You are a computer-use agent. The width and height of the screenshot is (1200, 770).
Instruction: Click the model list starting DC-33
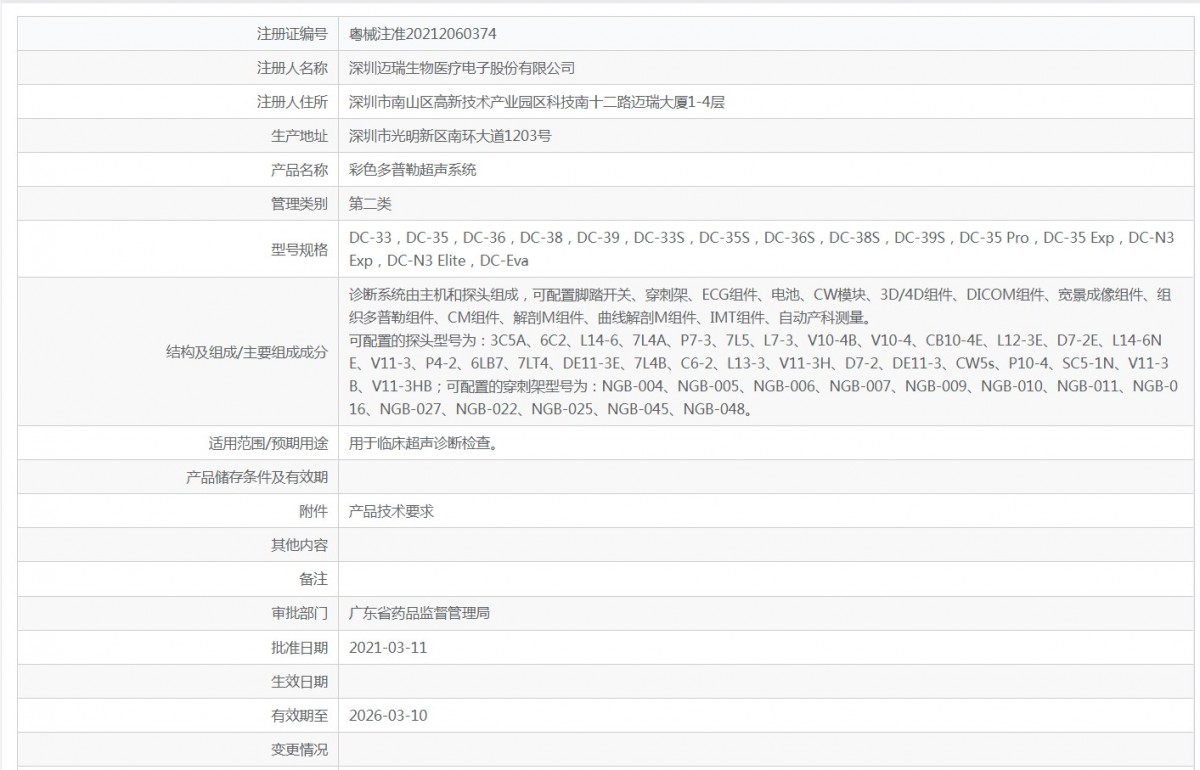pyautogui.click(x=762, y=250)
